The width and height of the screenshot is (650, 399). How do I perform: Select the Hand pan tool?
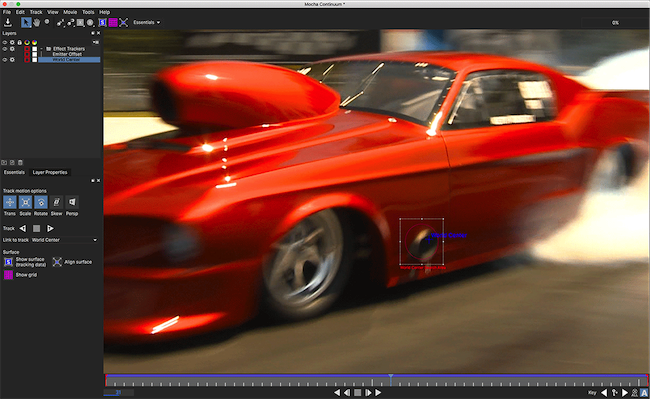pyautogui.click(x=36, y=22)
